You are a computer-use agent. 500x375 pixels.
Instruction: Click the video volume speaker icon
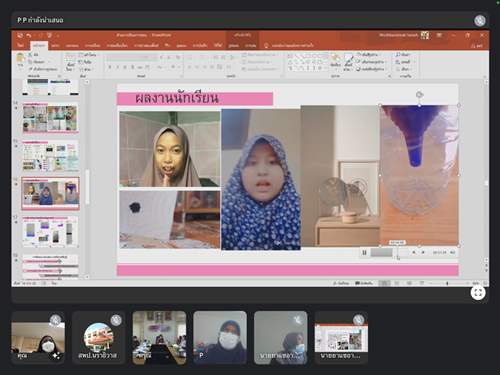click(x=452, y=253)
